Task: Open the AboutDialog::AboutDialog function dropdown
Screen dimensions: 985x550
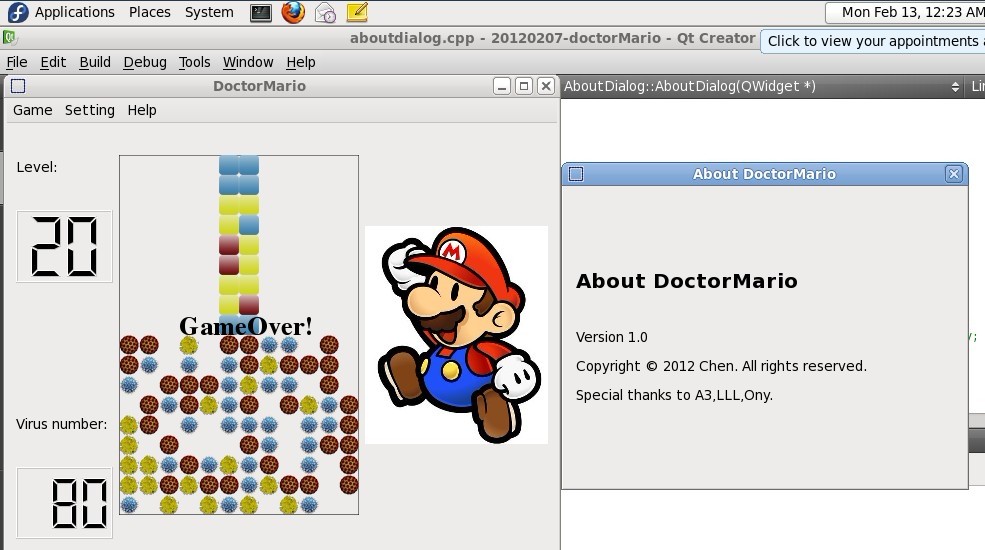Action: pos(762,87)
